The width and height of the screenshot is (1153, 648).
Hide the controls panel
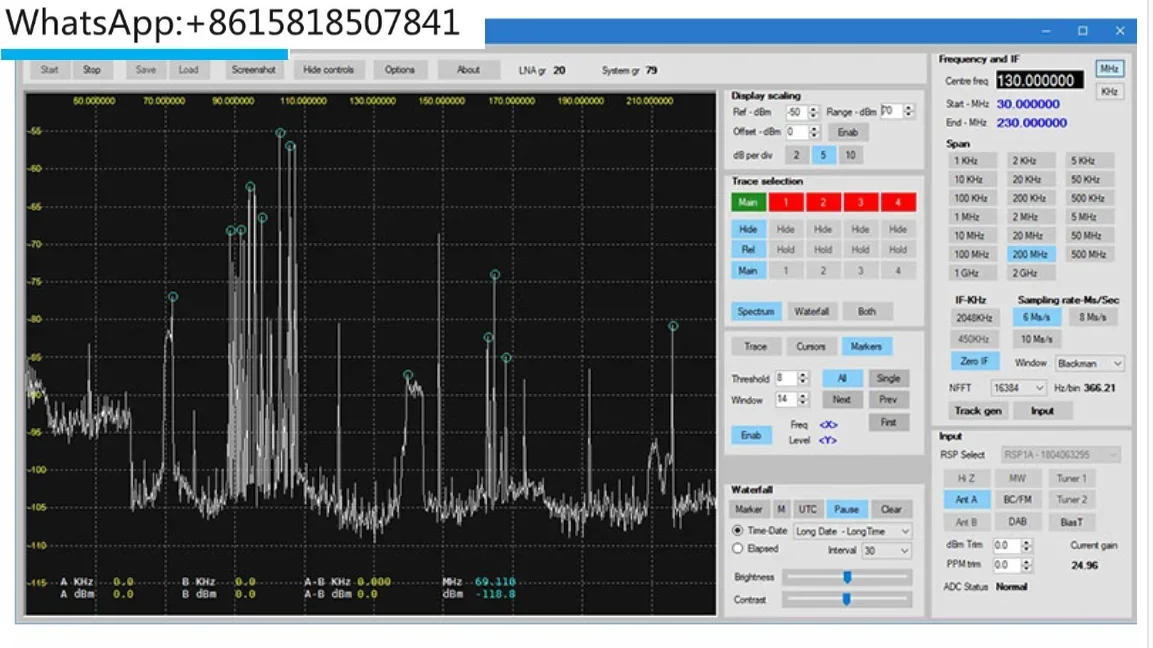pos(330,69)
